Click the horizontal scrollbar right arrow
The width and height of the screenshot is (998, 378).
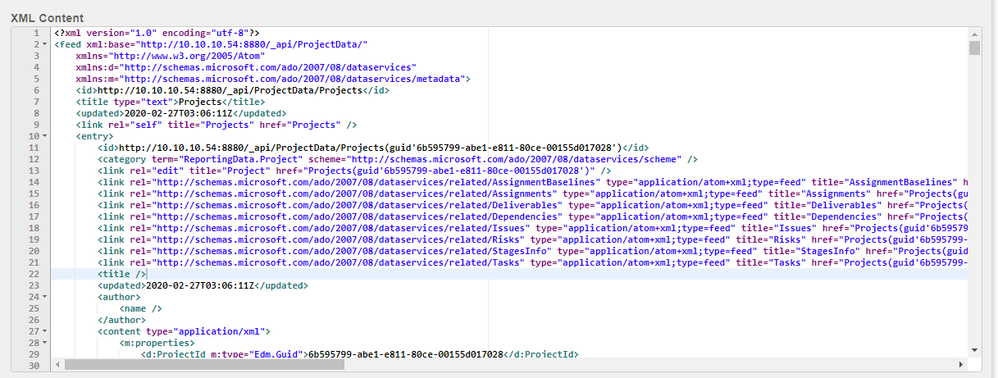tap(961, 365)
